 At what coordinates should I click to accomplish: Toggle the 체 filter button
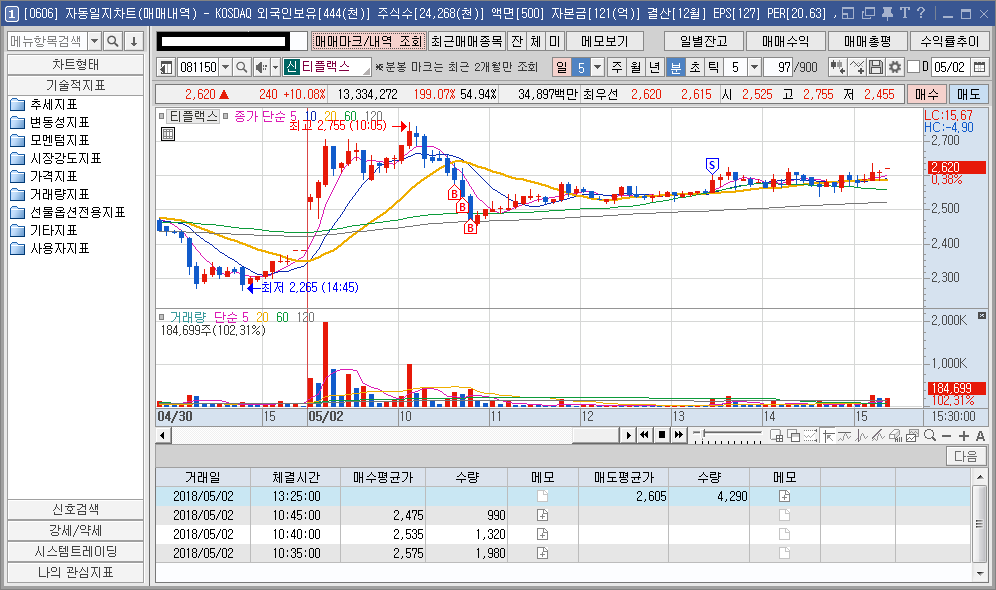pos(535,41)
